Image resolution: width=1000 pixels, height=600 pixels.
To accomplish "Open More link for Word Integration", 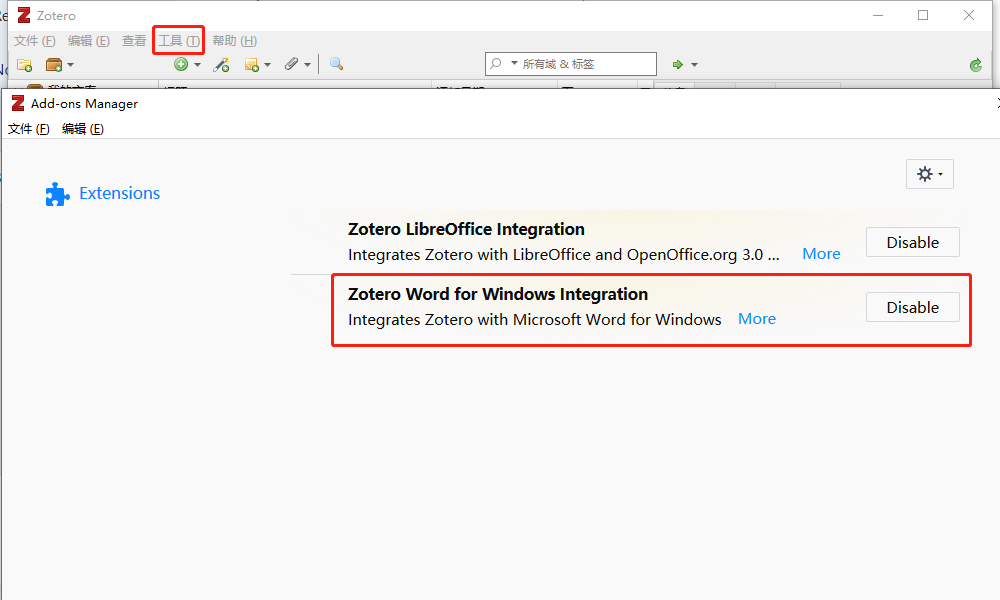I will [x=756, y=319].
